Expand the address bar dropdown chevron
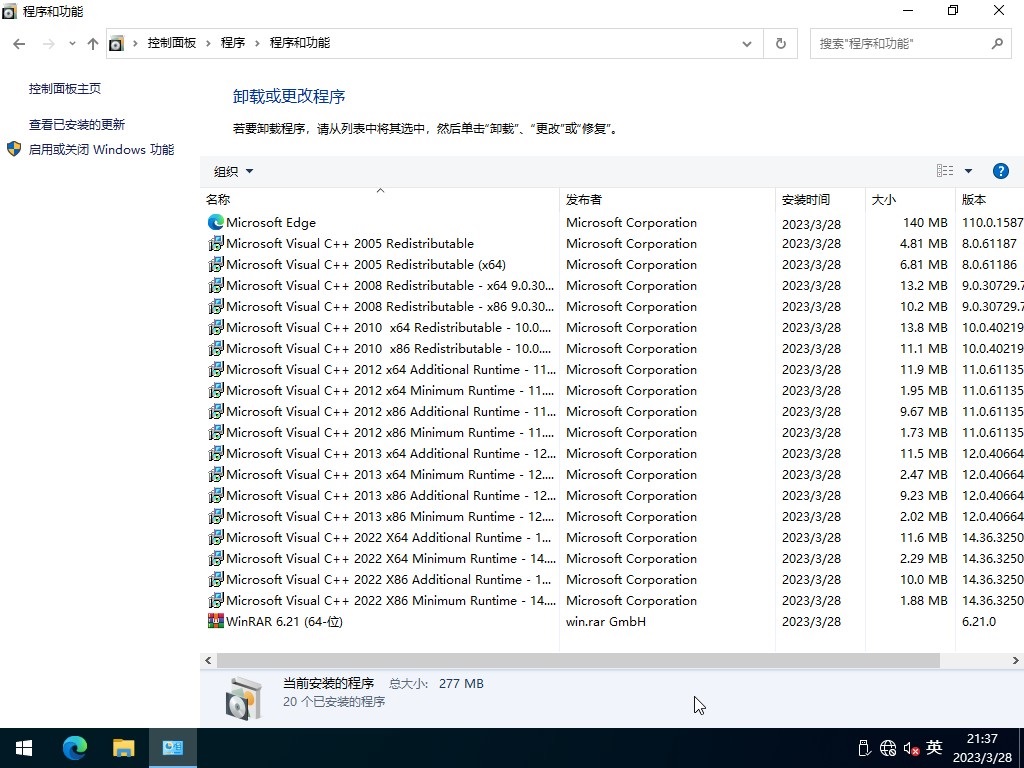Viewport: 1024px width, 768px height. (x=746, y=43)
